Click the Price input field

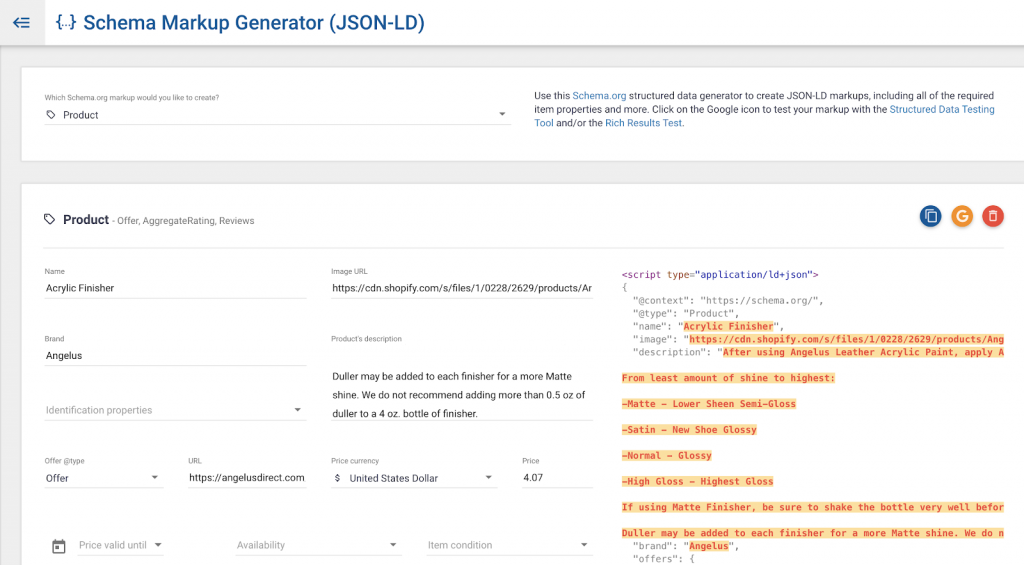(x=557, y=477)
